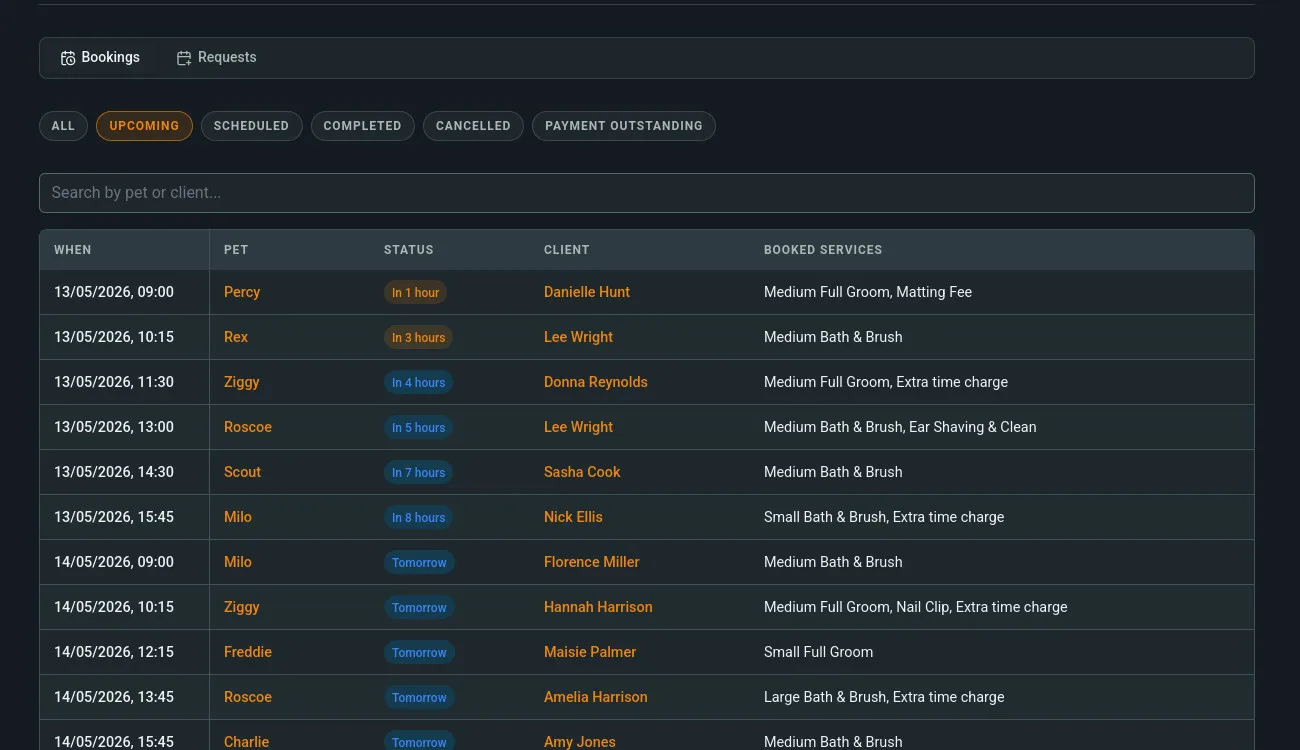This screenshot has width=1300, height=750.
Task: Open Ziggy link in 13/05 11:30 row
Action: 242,382
